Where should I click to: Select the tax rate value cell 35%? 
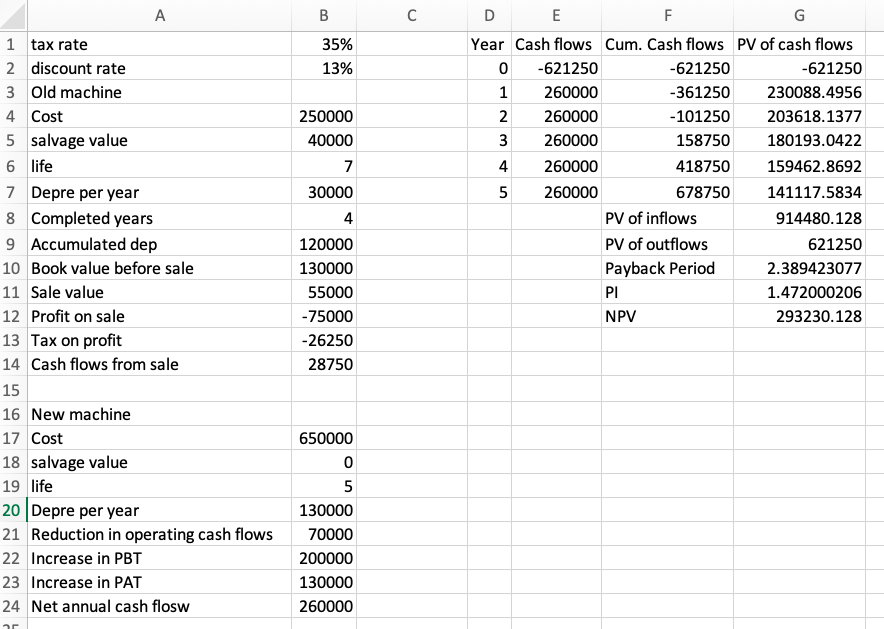[324, 44]
